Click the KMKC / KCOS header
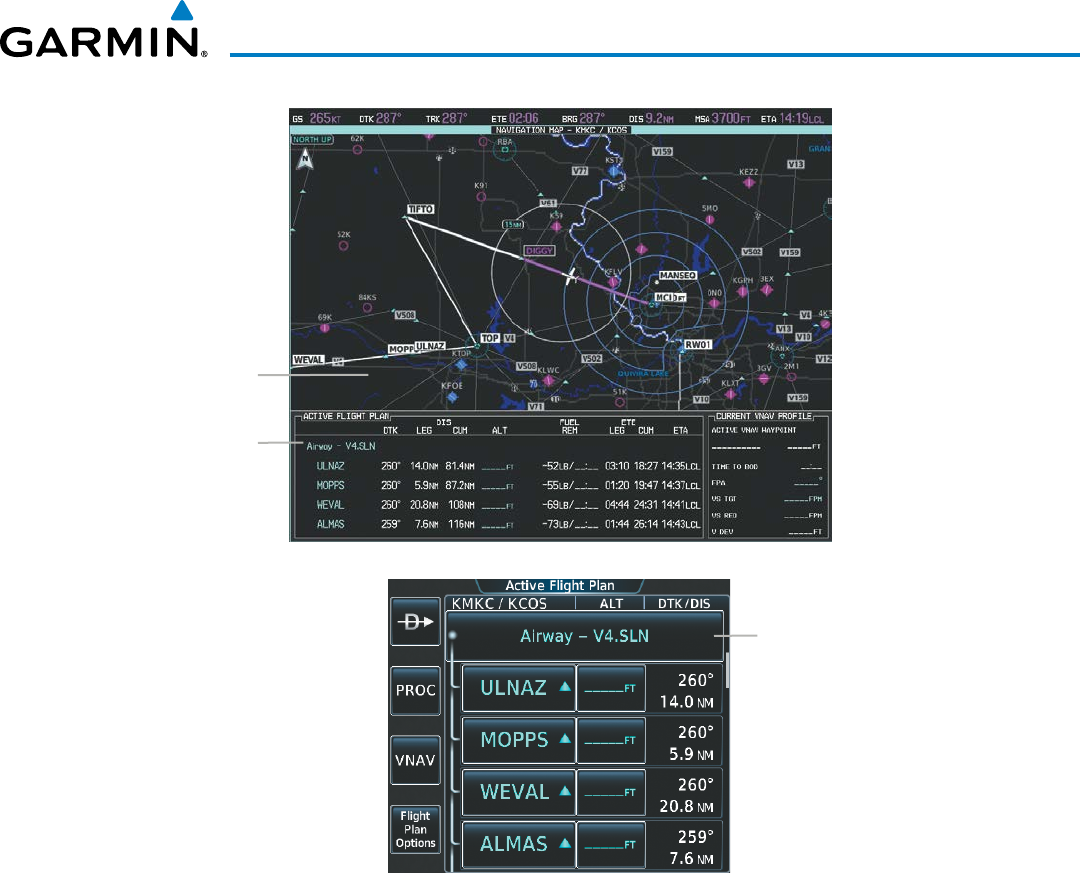The image size is (1080, 873). 499,604
